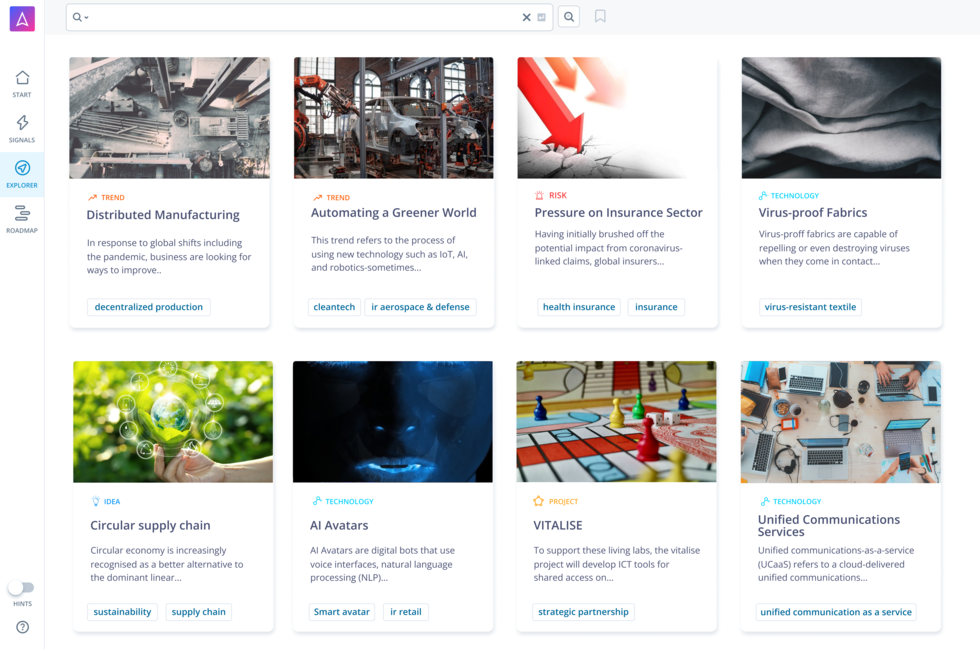The height and width of the screenshot is (651, 980).
Task: Select the supply chain tag
Action: tap(199, 612)
